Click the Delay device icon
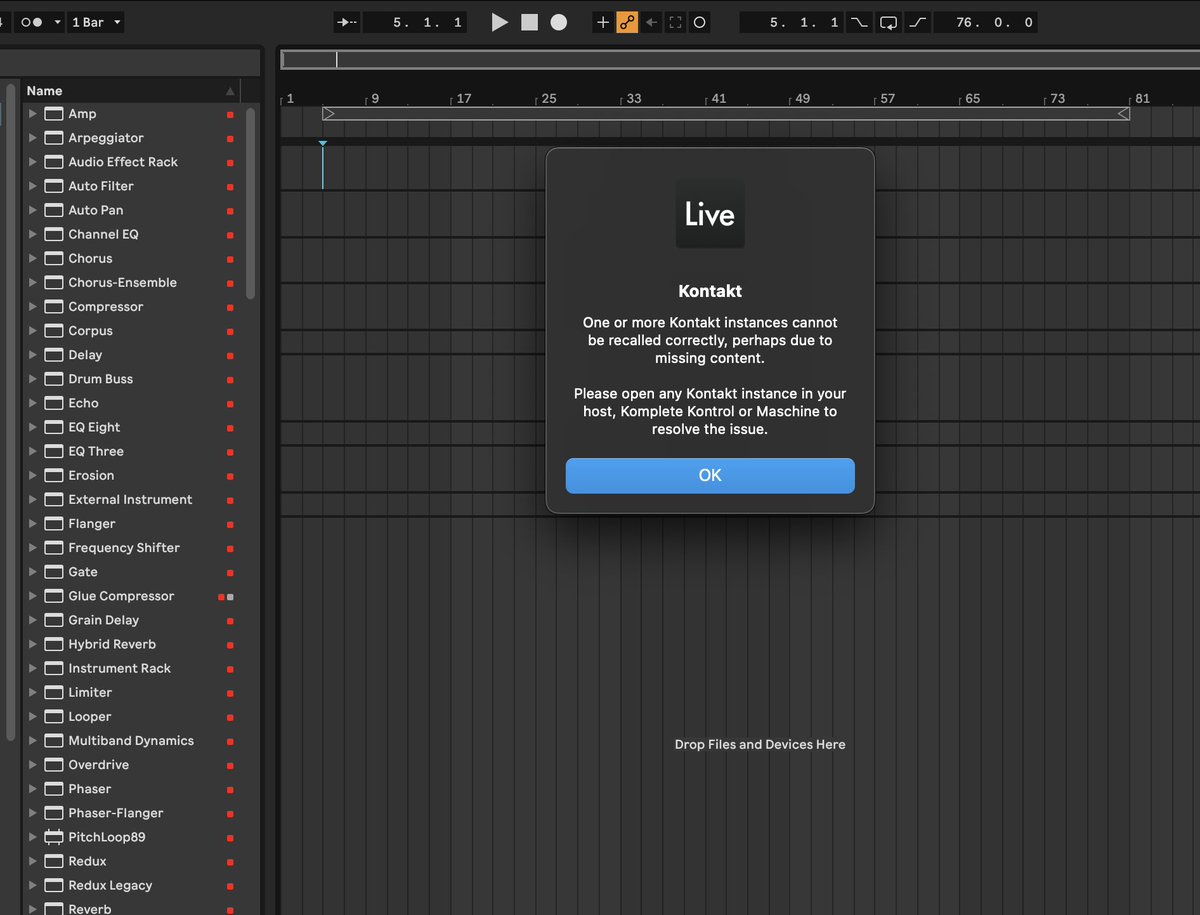Image resolution: width=1200 pixels, height=915 pixels. 54,355
